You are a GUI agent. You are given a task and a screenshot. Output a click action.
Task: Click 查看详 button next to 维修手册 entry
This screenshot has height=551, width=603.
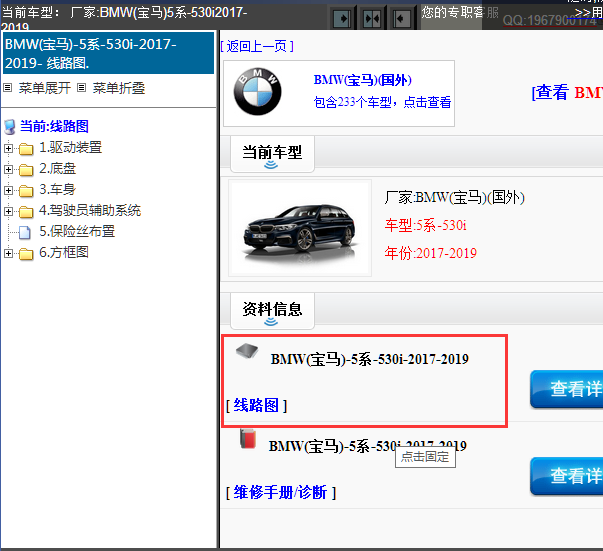pyautogui.click(x=566, y=476)
